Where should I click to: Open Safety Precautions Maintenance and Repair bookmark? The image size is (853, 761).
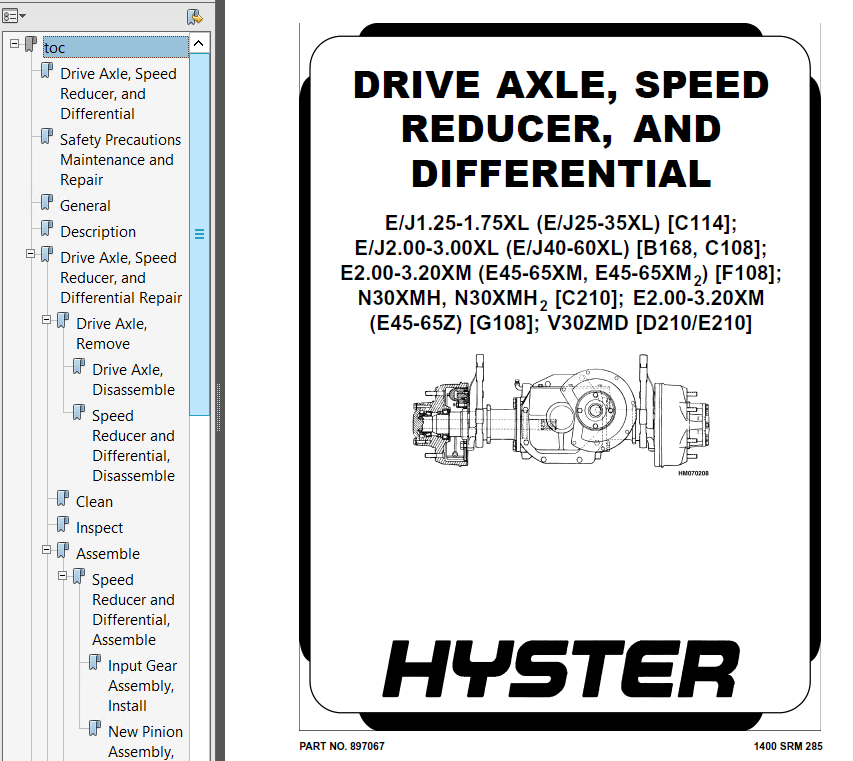[x=120, y=159]
